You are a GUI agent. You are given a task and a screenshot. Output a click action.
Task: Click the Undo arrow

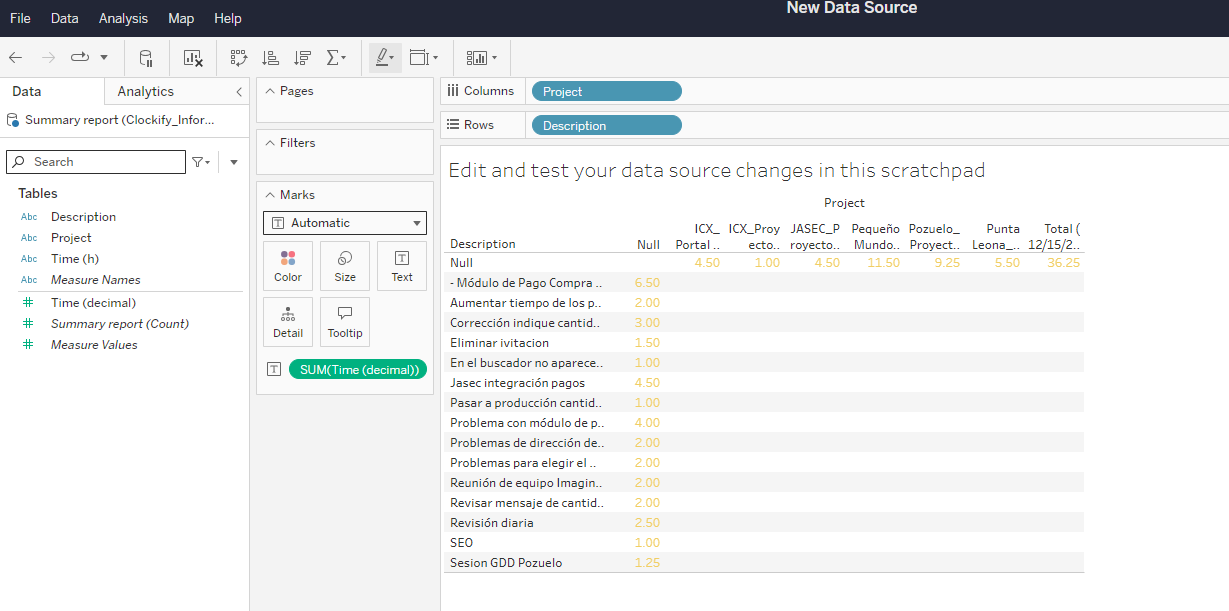(x=15, y=57)
